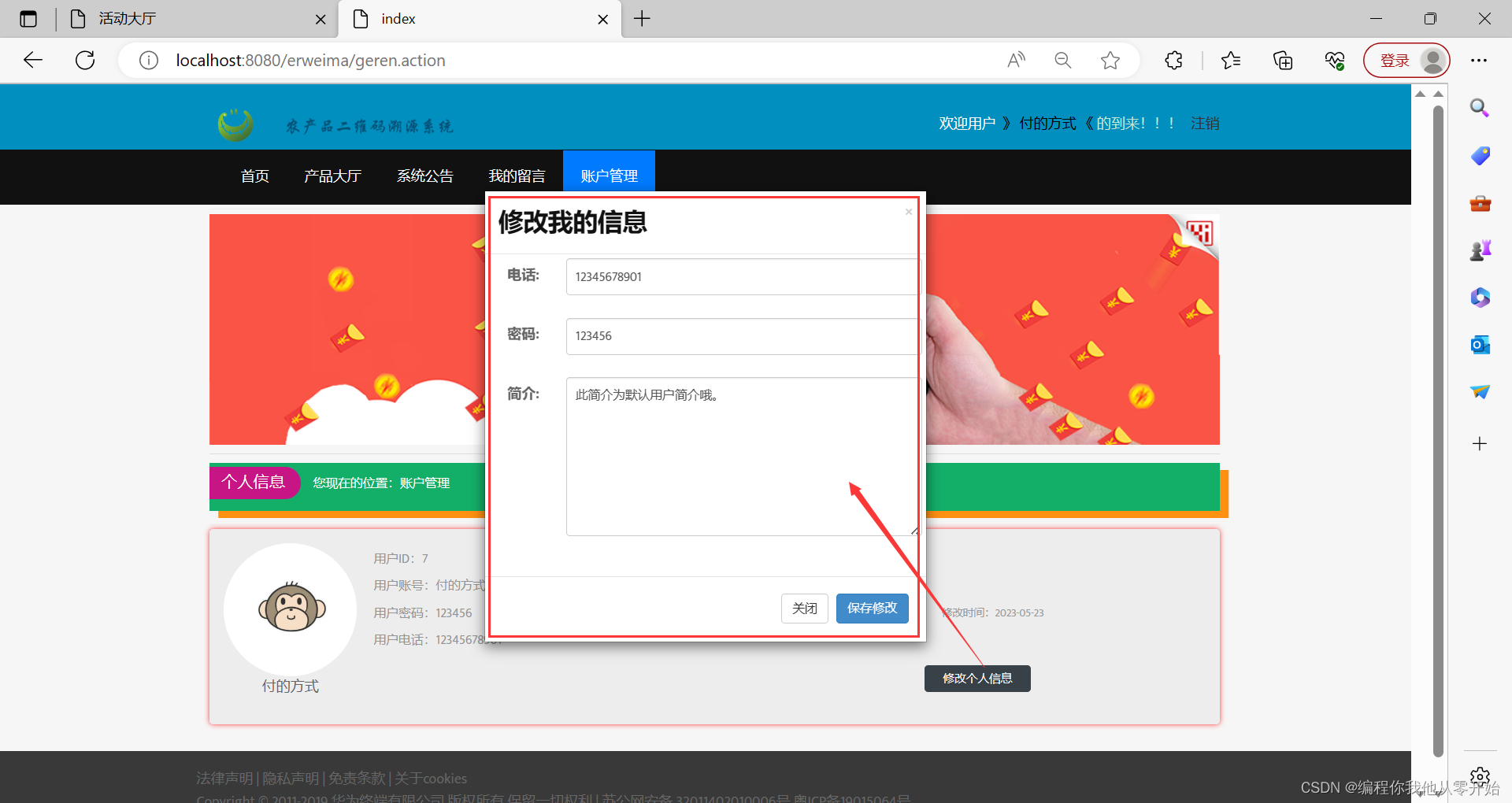Add a sidebar app with plus icon

click(1480, 444)
